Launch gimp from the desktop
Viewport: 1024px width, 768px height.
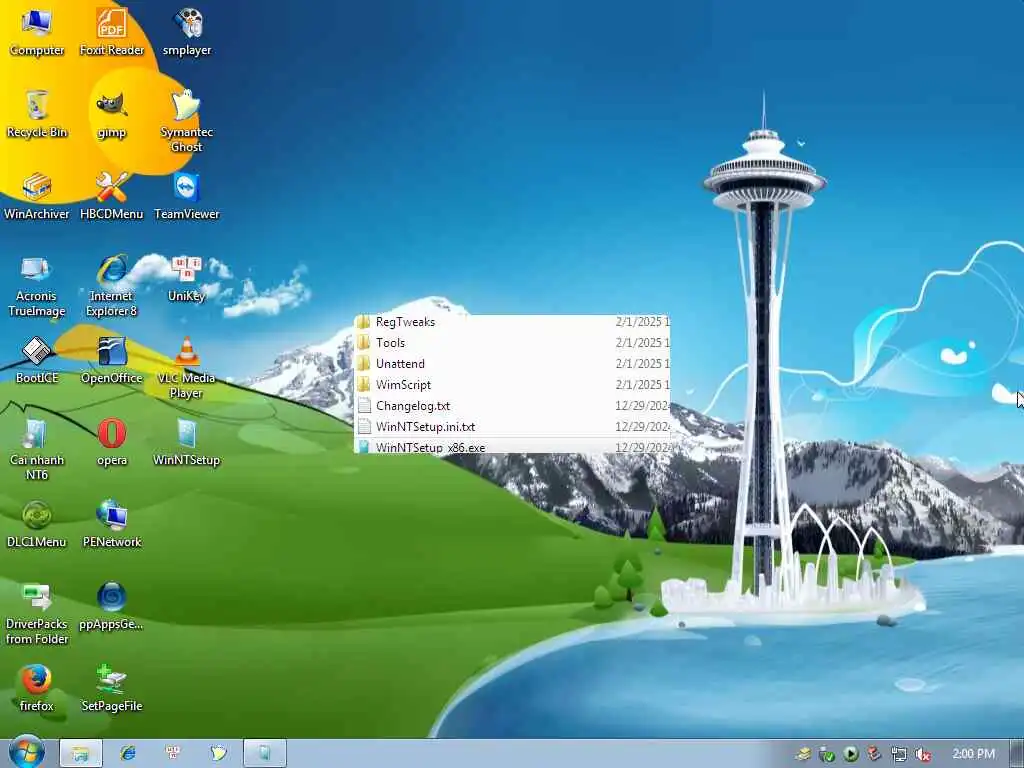pos(112,114)
